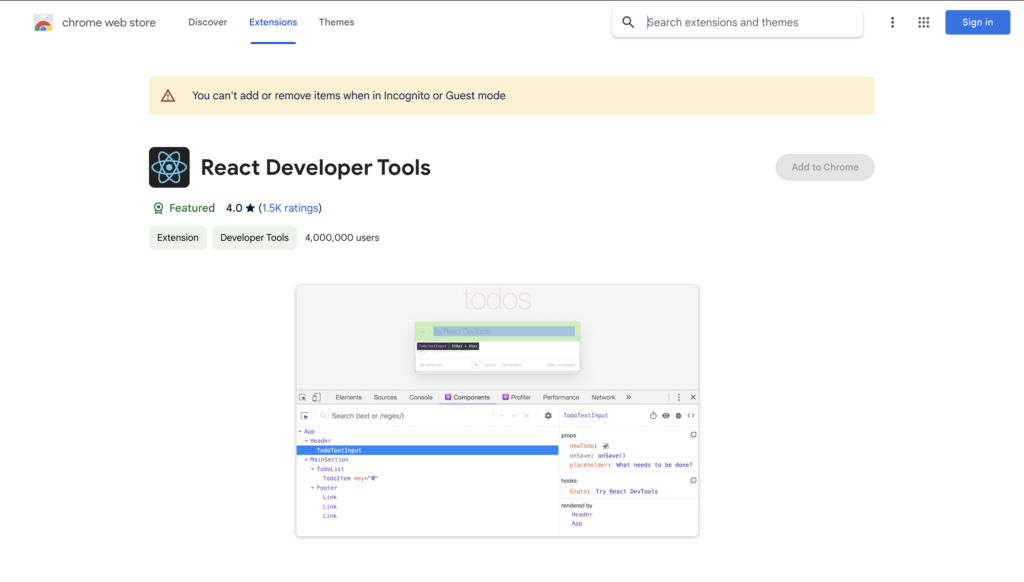Click the Featured badge icon
The width and height of the screenshot is (1024, 582).
pyautogui.click(x=159, y=207)
